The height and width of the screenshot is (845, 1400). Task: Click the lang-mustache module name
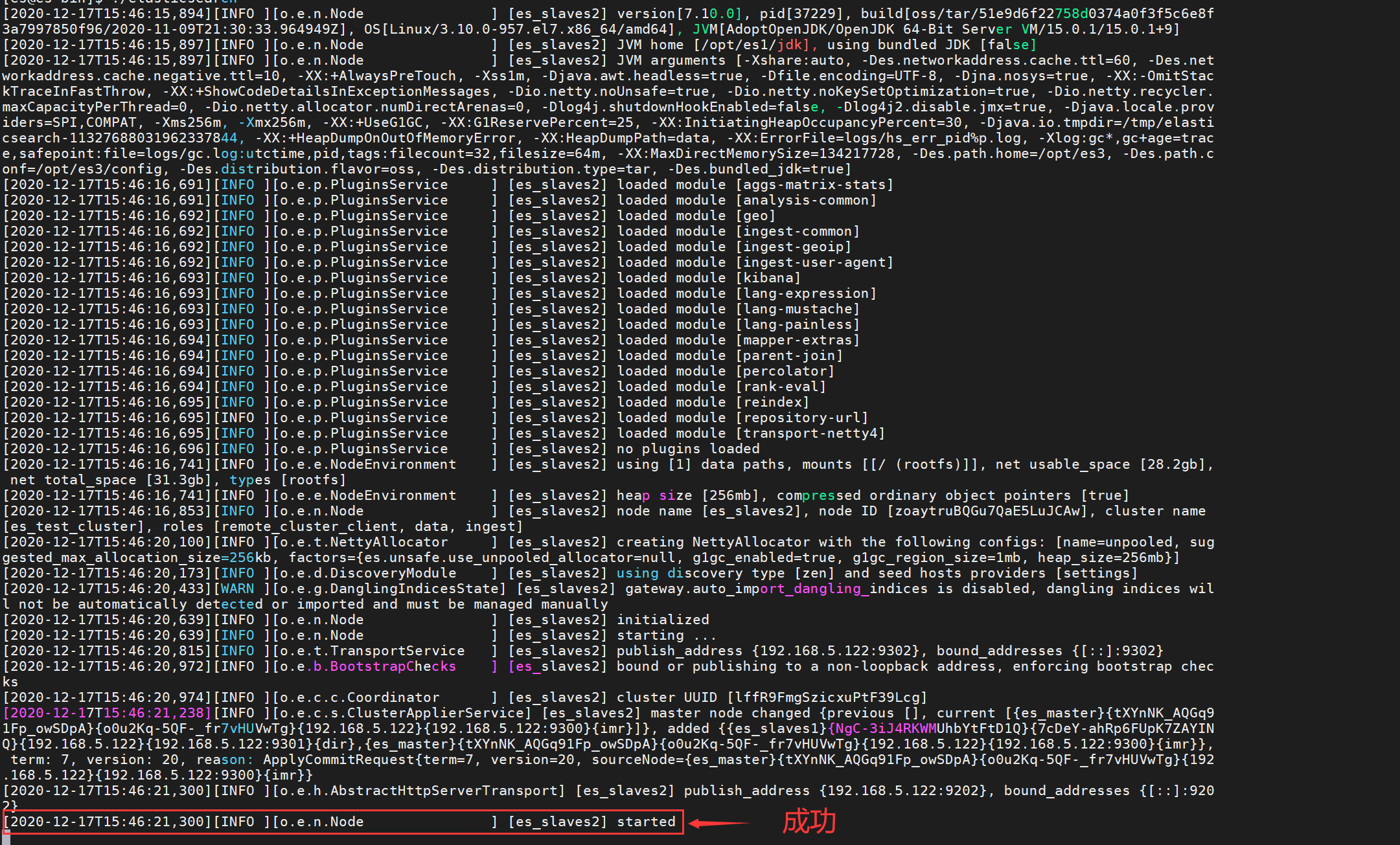(x=798, y=309)
